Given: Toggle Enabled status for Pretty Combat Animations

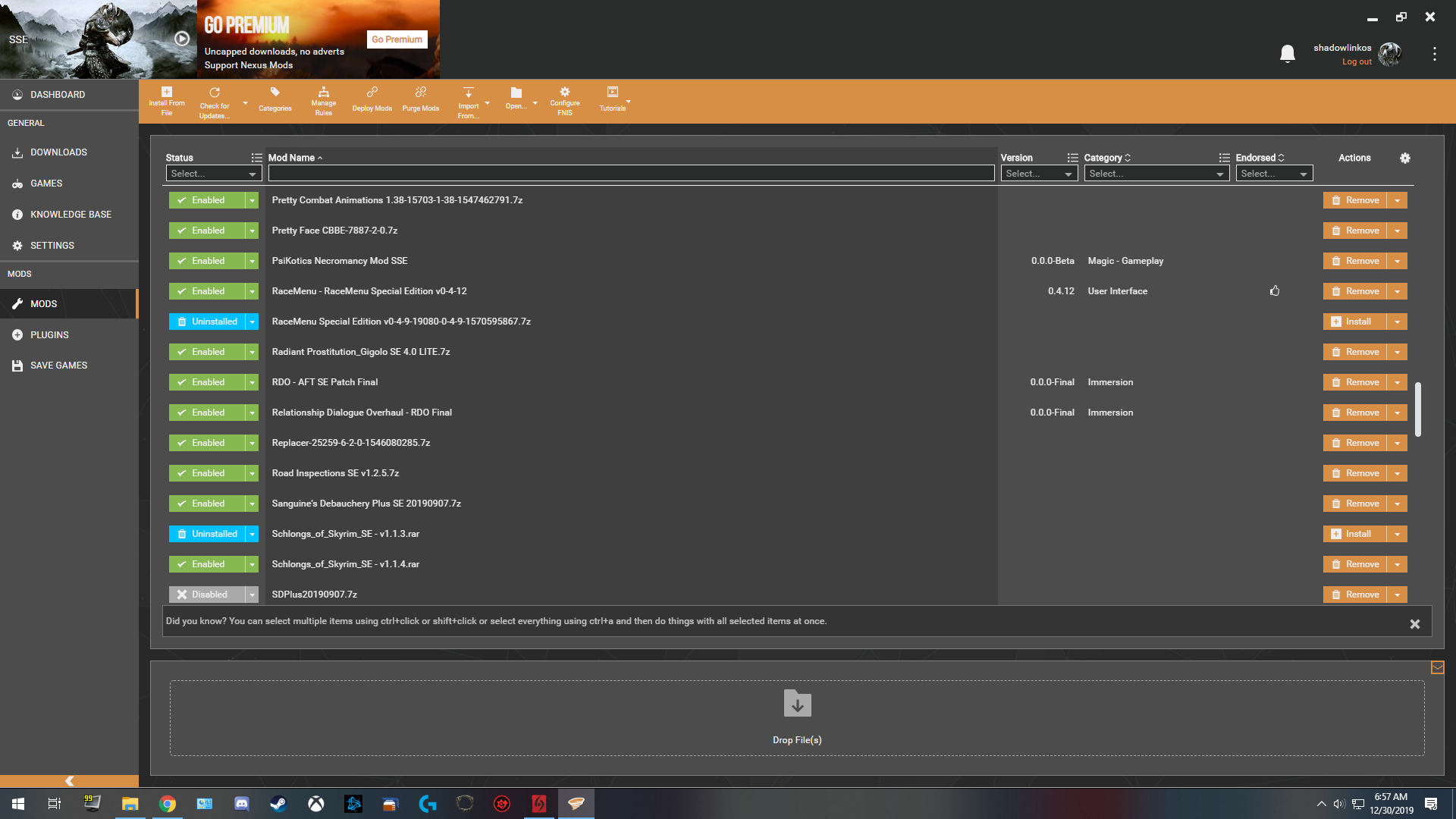Looking at the screenshot, I should 207,200.
